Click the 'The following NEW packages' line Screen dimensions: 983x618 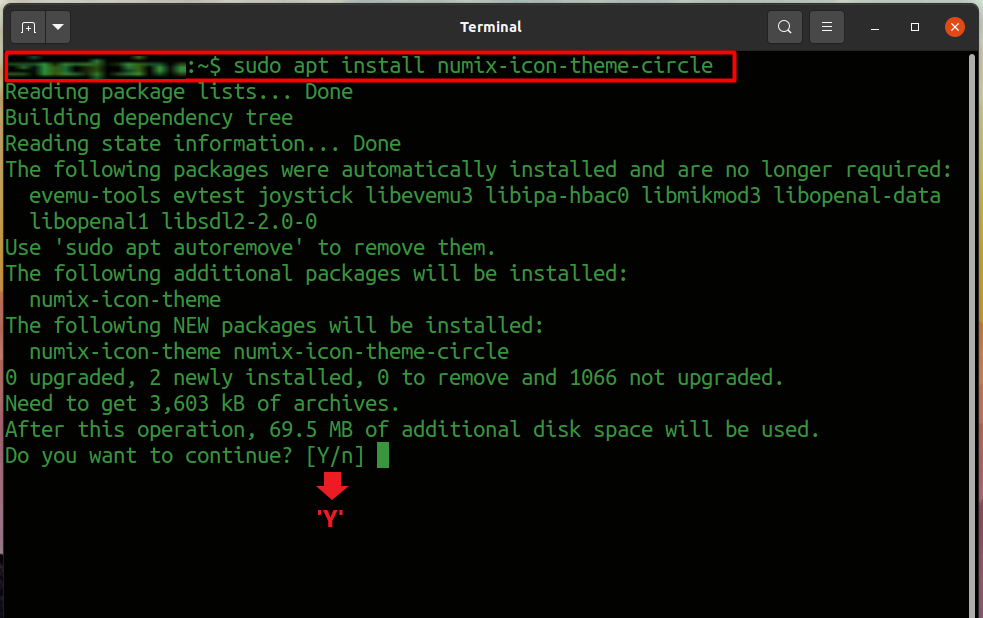coord(275,326)
